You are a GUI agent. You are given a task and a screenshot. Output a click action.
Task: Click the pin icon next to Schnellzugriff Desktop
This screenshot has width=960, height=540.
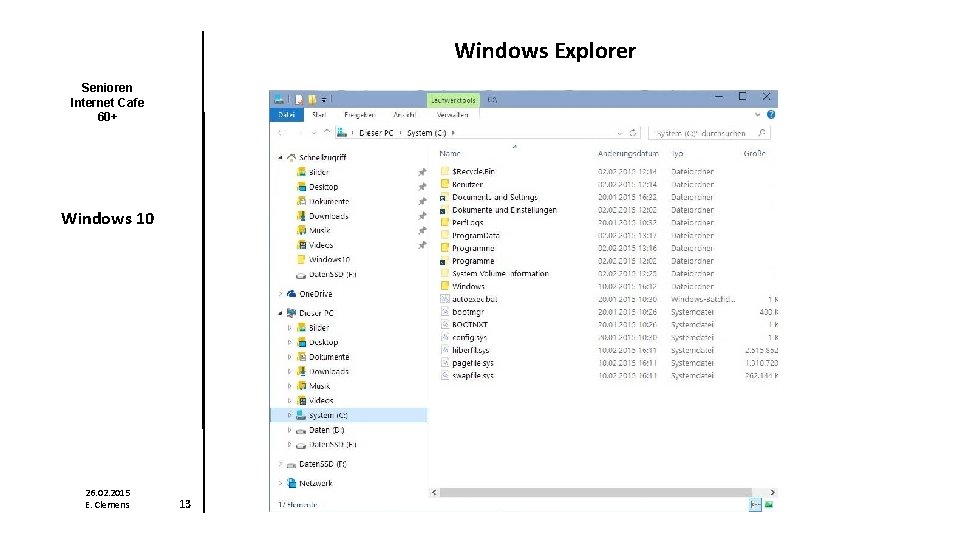pos(422,187)
